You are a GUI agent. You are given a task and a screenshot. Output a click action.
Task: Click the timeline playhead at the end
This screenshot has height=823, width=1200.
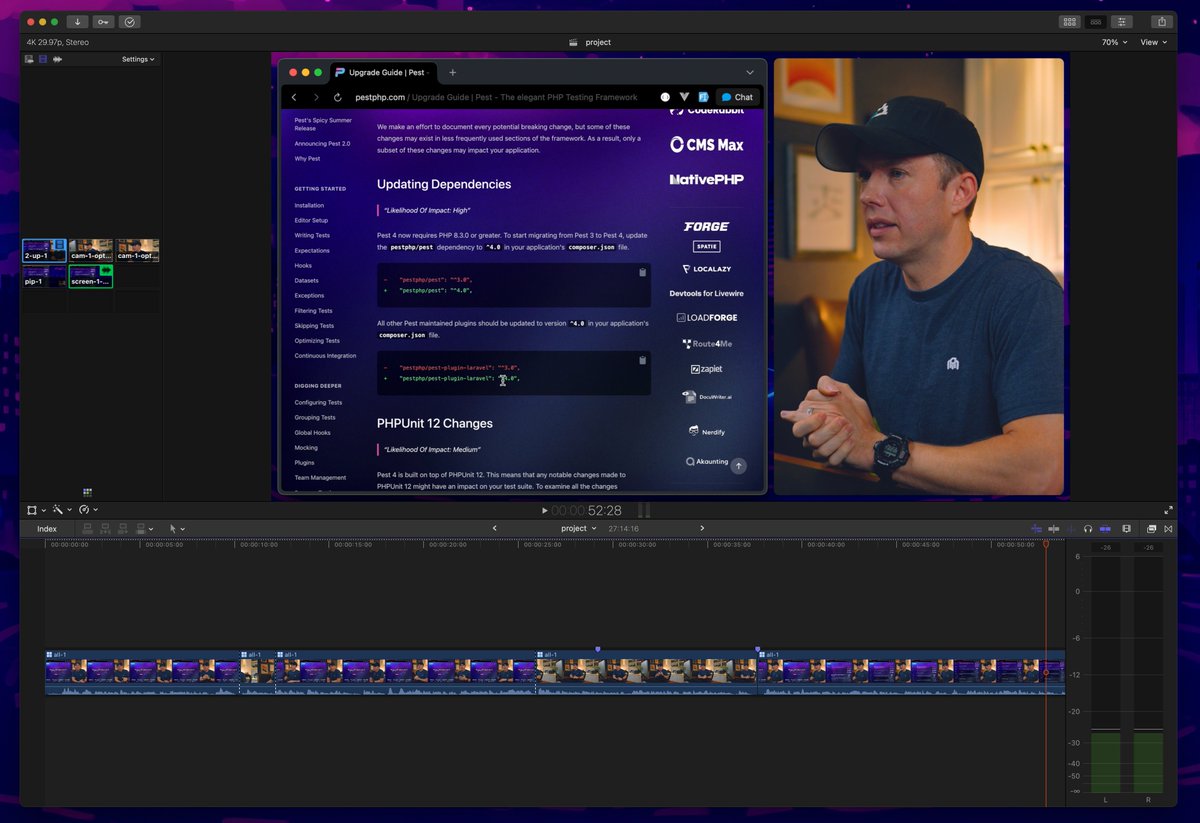1046,544
